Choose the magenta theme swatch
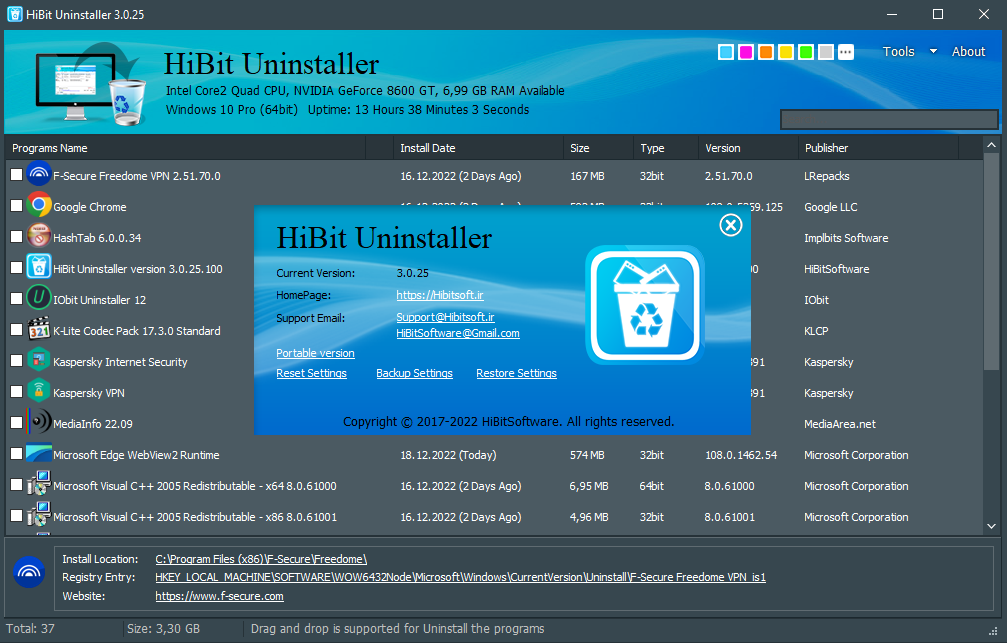The width and height of the screenshot is (1007, 643). (x=746, y=52)
